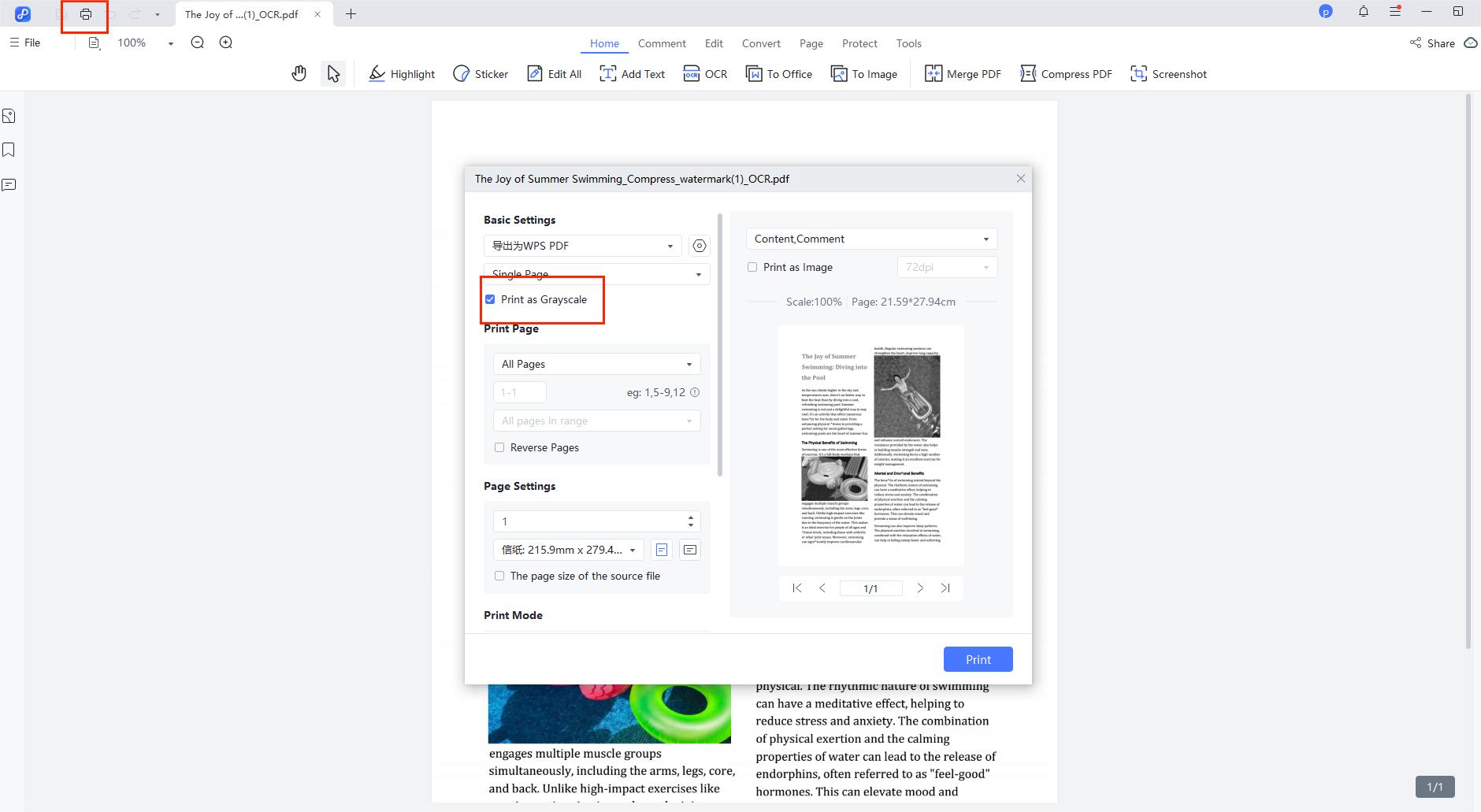Launch the Compress PDF tool
Viewport: 1481px width, 812px height.
pos(1065,73)
